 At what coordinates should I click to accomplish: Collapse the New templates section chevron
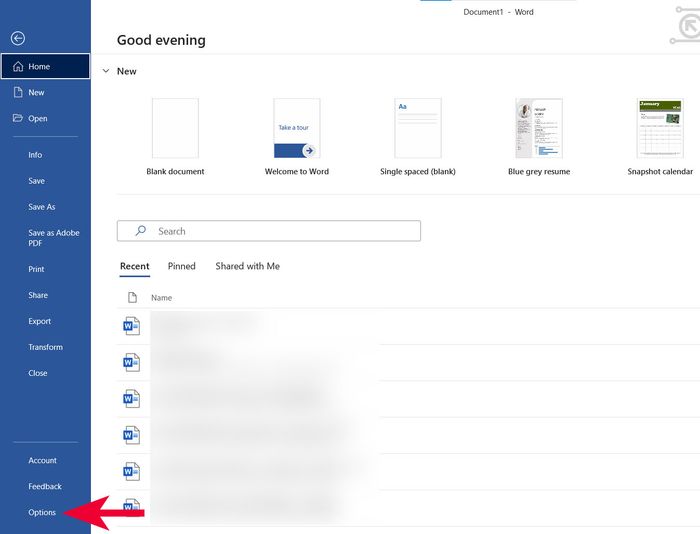106,71
